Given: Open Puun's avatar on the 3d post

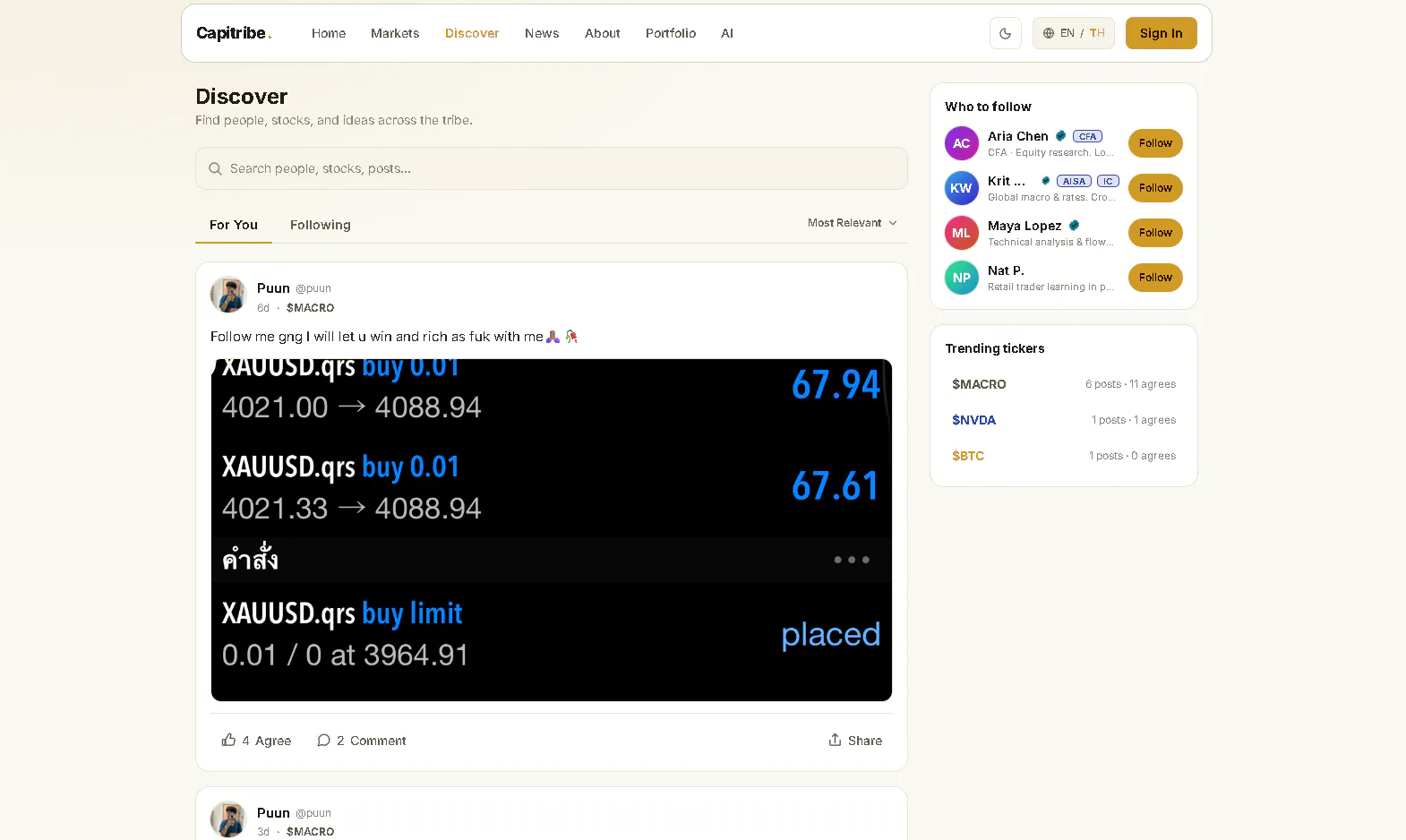Looking at the screenshot, I should pos(228,819).
